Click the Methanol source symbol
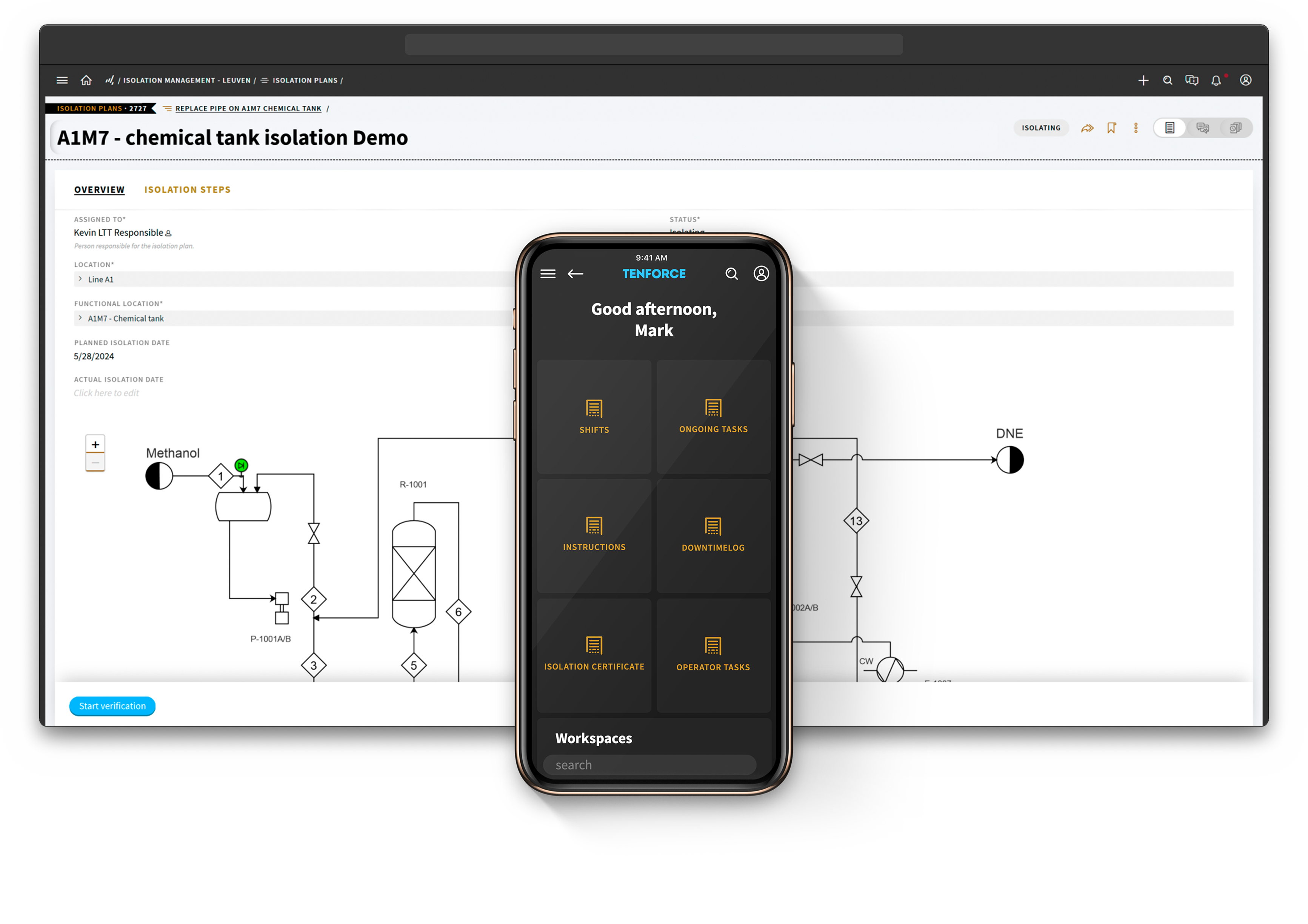Screen dimensions: 1308x924 pyautogui.click(x=159, y=476)
